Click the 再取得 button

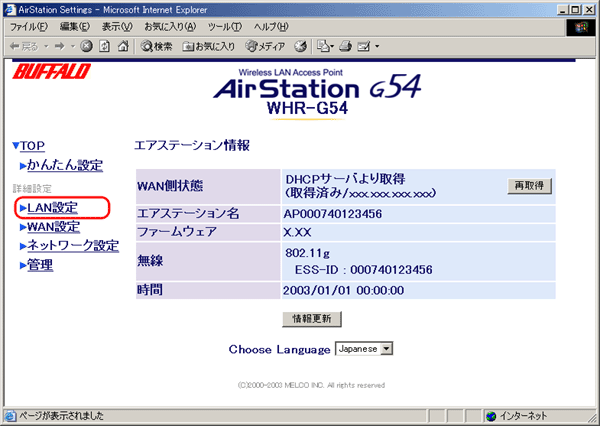pyautogui.click(x=530, y=186)
